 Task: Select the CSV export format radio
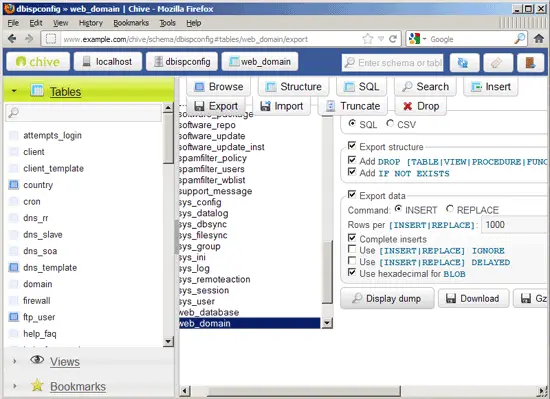(x=390, y=123)
